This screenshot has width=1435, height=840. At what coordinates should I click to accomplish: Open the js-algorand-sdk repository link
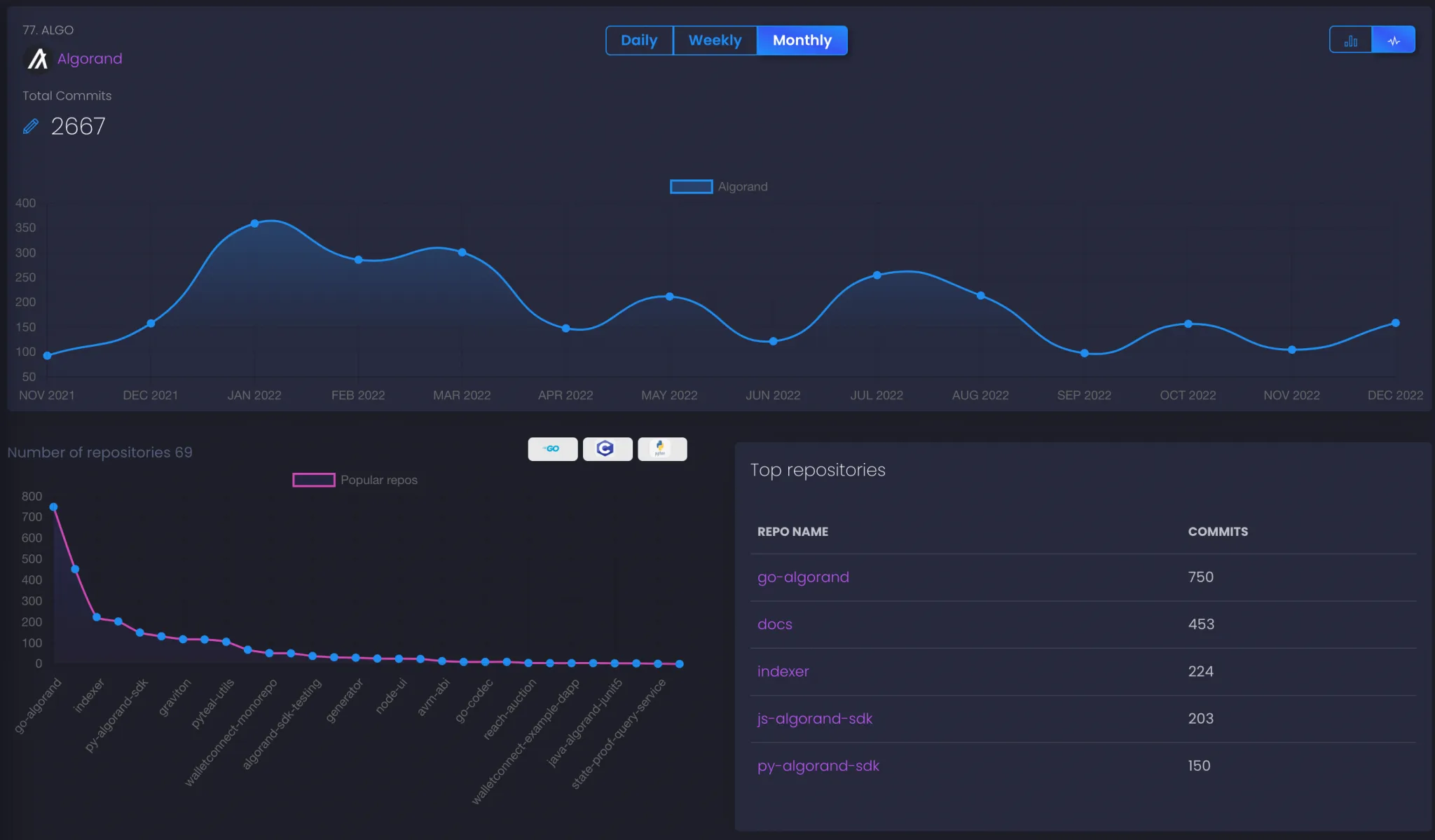(814, 719)
